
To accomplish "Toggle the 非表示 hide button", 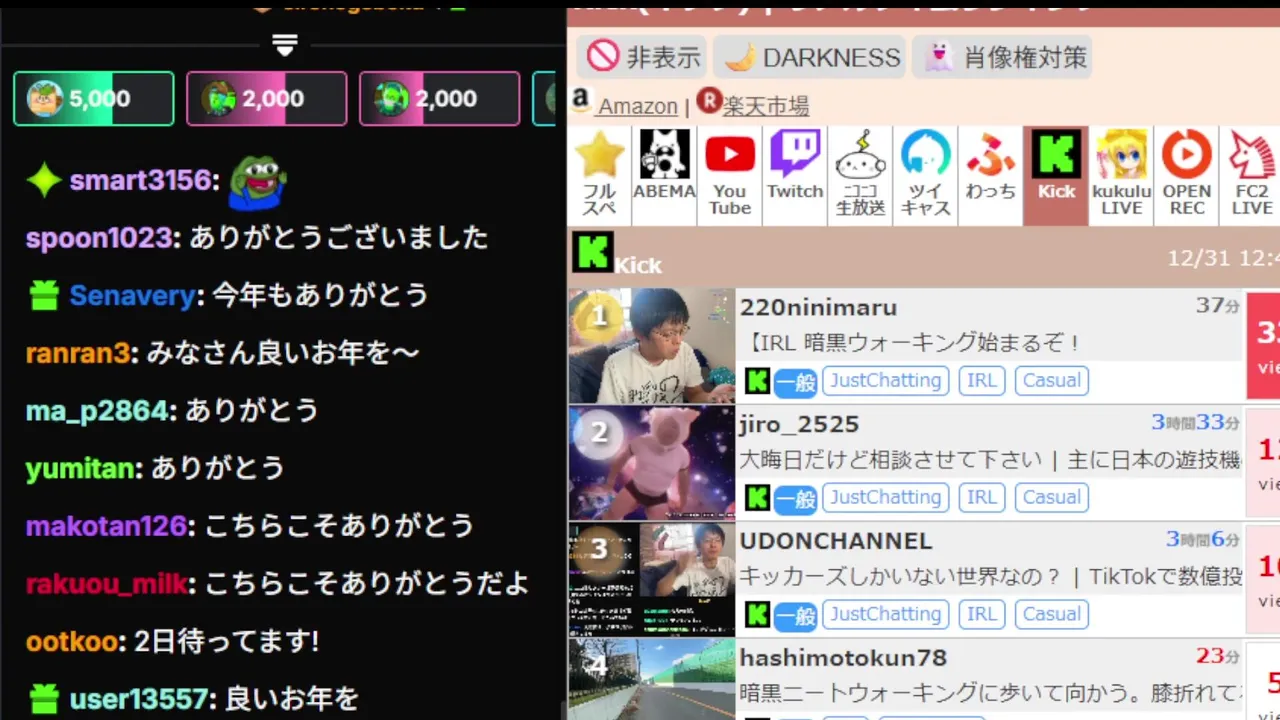I will pos(643,57).
